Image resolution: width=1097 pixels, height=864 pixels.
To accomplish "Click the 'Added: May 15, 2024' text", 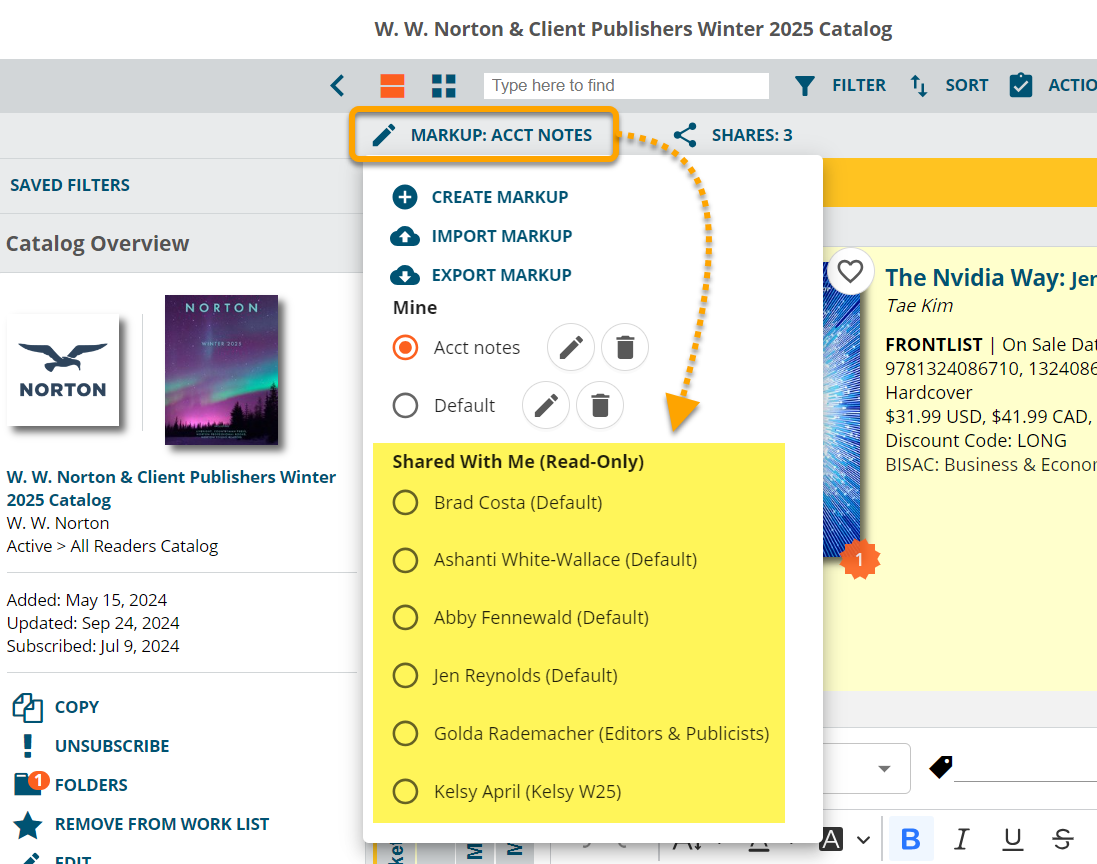I will pyautogui.click(x=87, y=600).
